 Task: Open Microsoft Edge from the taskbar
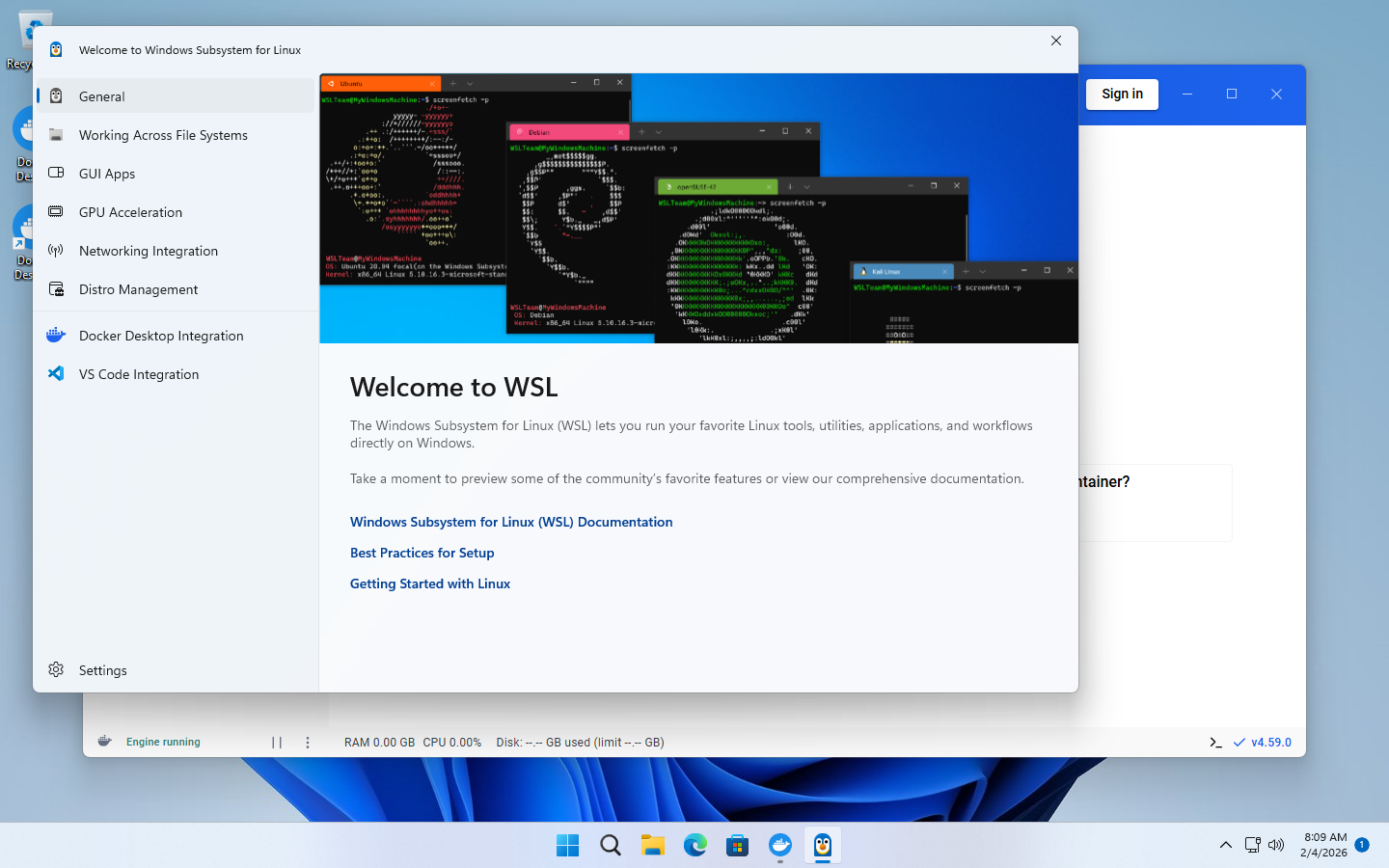pyautogui.click(x=694, y=846)
